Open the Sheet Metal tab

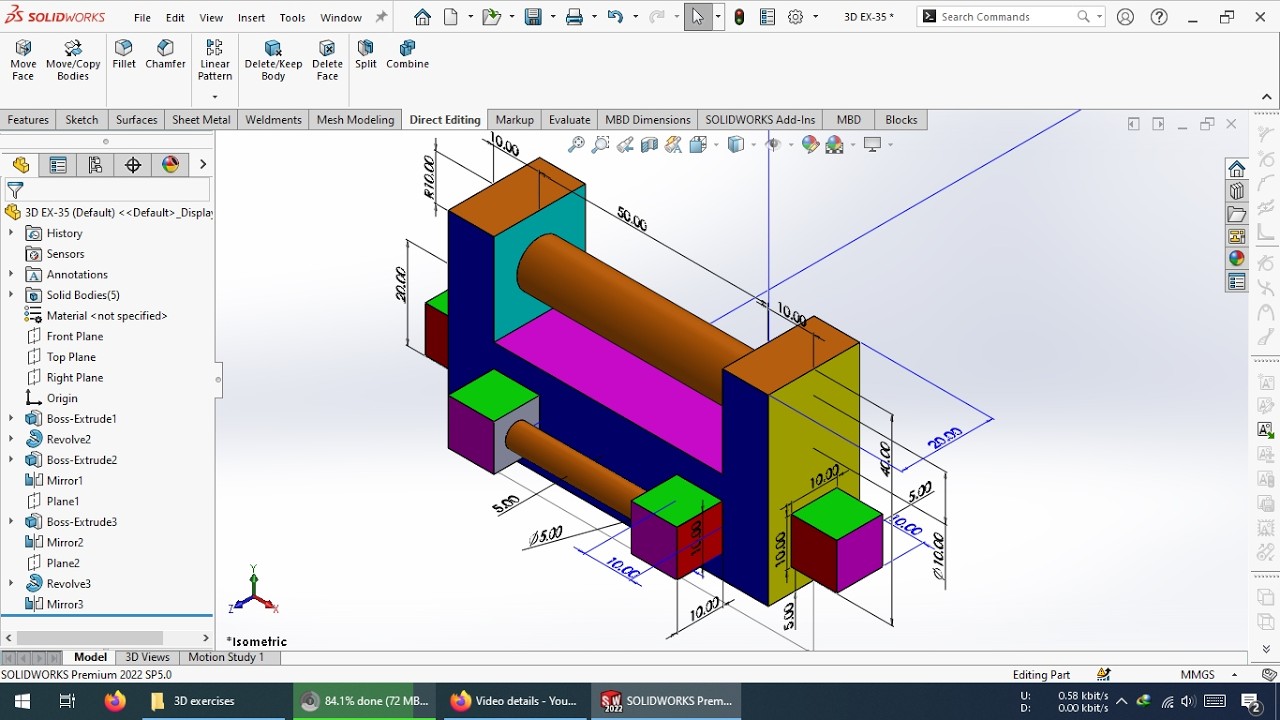pos(201,119)
